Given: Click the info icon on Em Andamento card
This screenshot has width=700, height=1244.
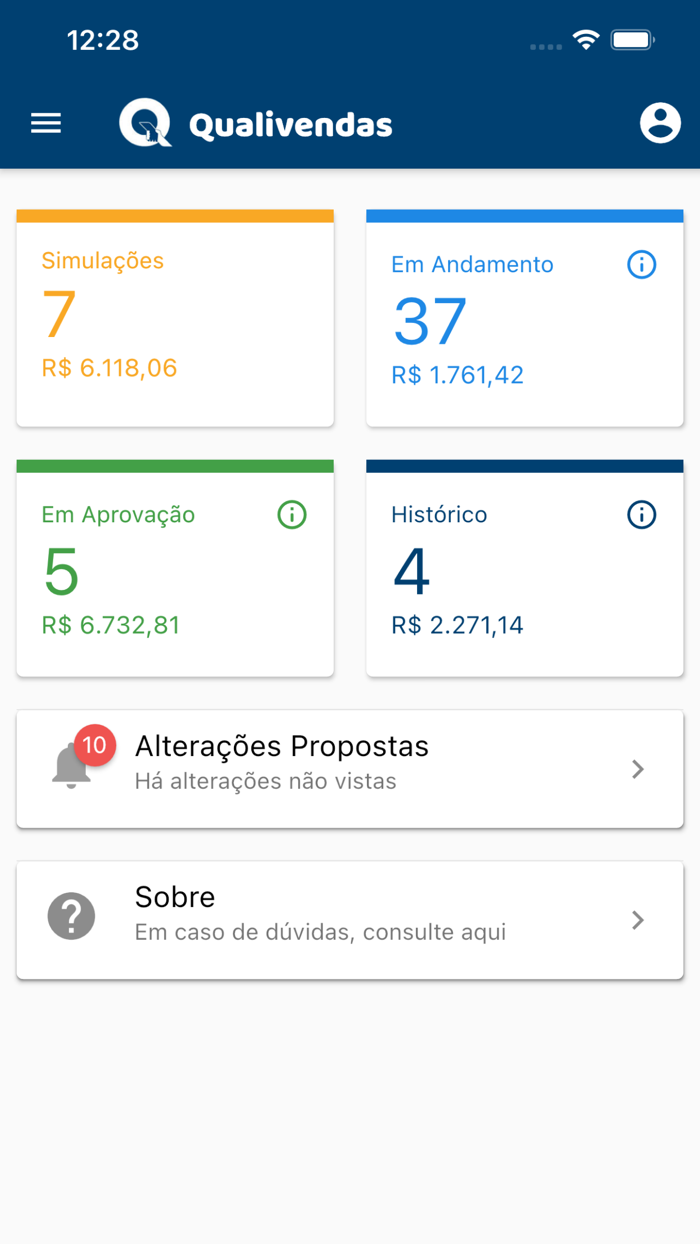Looking at the screenshot, I should pyautogui.click(x=640, y=264).
